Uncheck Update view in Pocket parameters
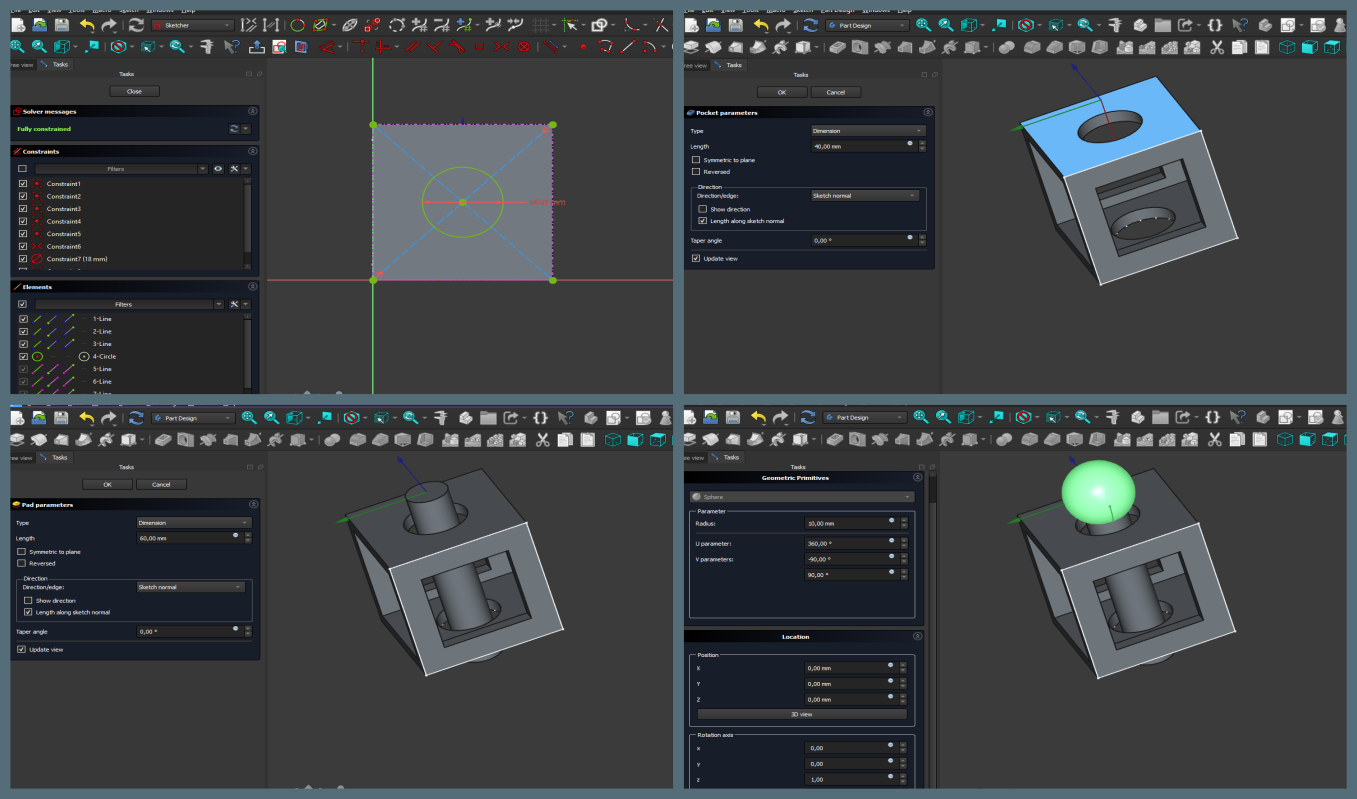Image resolution: width=1357 pixels, height=799 pixels. pyautogui.click(x=696, y=258)
